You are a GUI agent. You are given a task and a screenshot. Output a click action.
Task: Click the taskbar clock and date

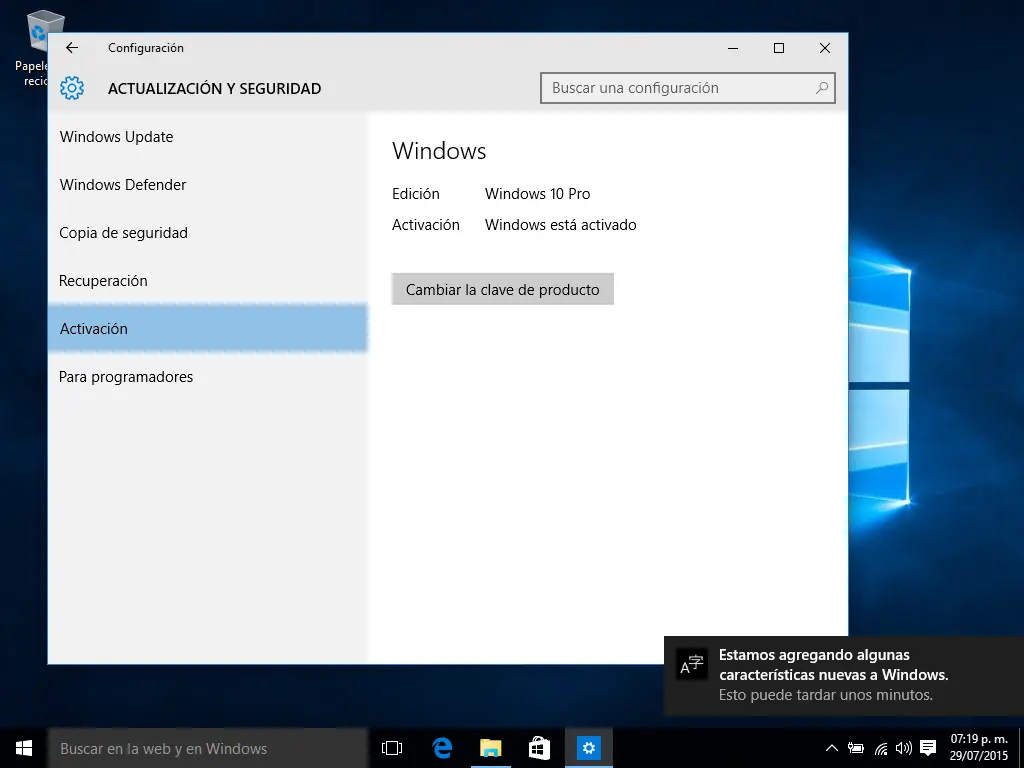click(979, 748)
